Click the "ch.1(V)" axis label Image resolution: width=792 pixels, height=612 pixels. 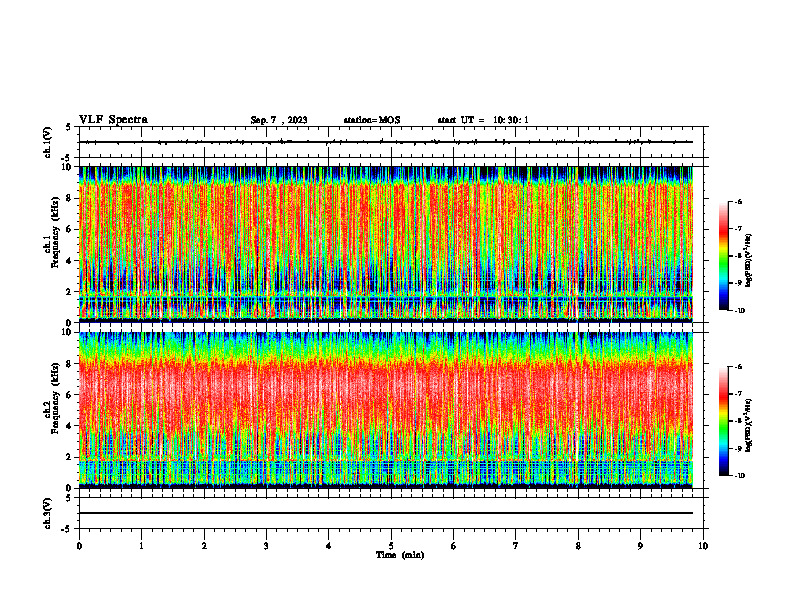point(48,142)
